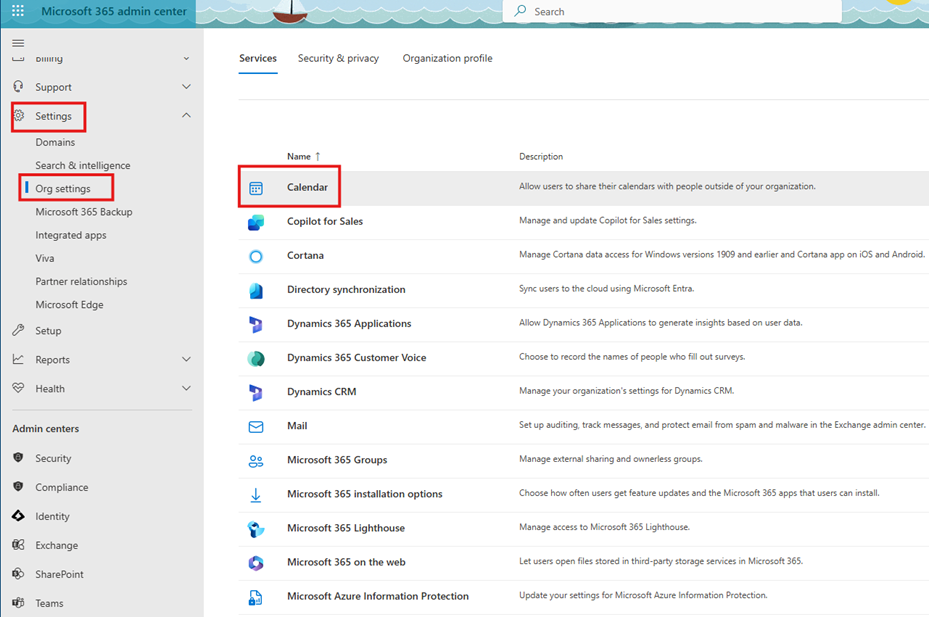Click the Dynamics CRM icon
Viewport: 930px width, 618px height.
click(256, 393)
